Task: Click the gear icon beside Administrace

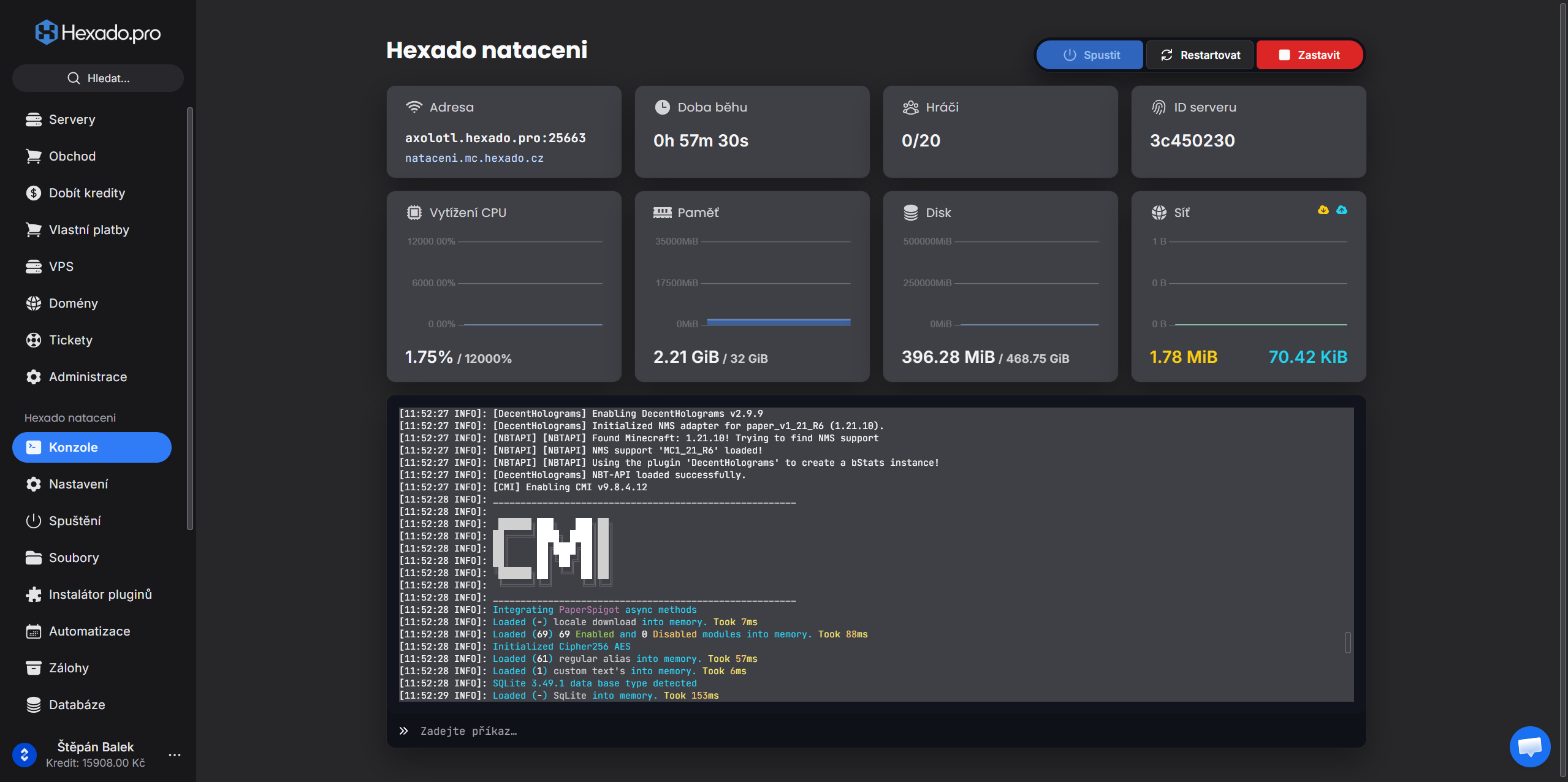Action: point(34,377)
